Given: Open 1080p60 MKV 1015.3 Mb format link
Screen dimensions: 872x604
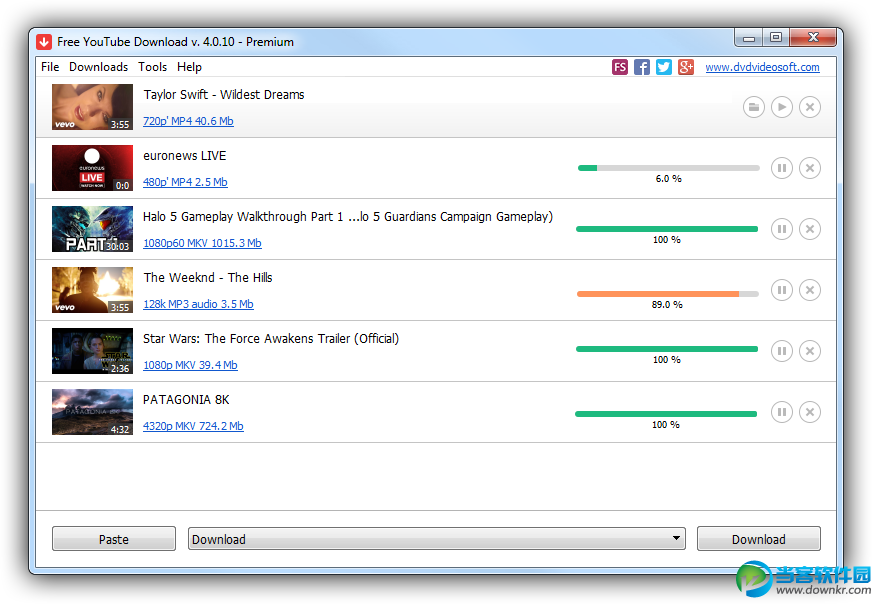Looking at the screenshot, I should [202, 243].
